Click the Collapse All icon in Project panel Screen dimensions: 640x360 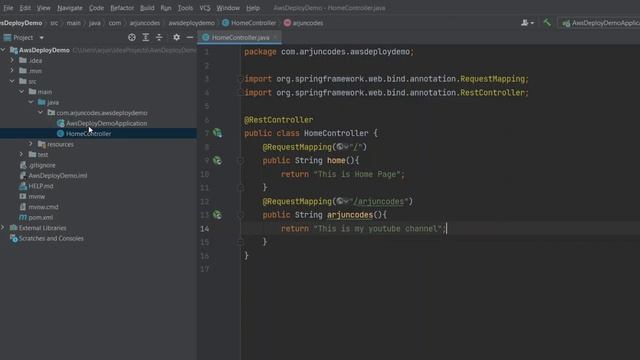pyautogui.click(x=159, y=38)
